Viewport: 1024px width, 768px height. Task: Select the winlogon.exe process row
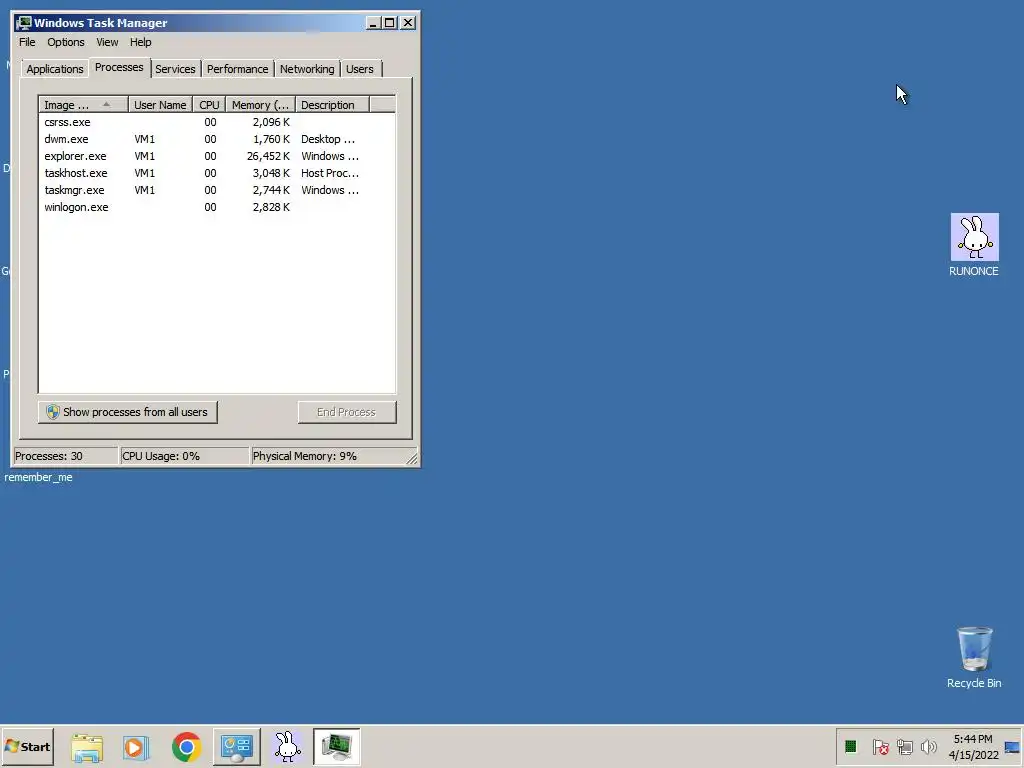[217, 207]
